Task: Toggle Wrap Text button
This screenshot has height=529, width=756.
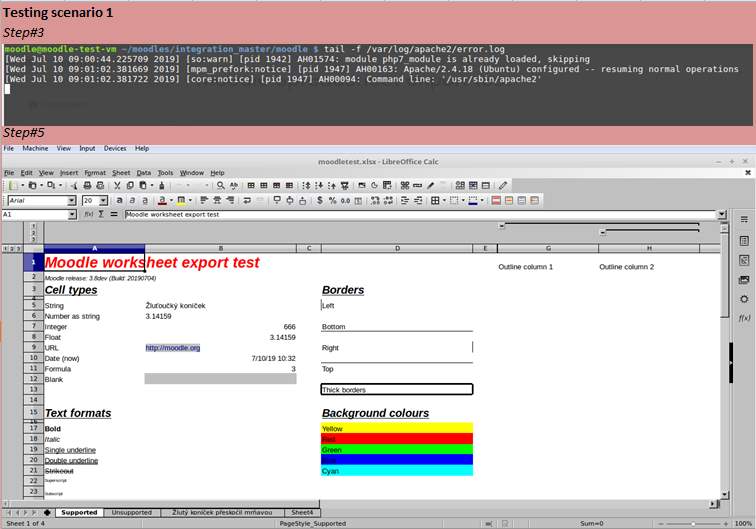Action: pos(247,200)
